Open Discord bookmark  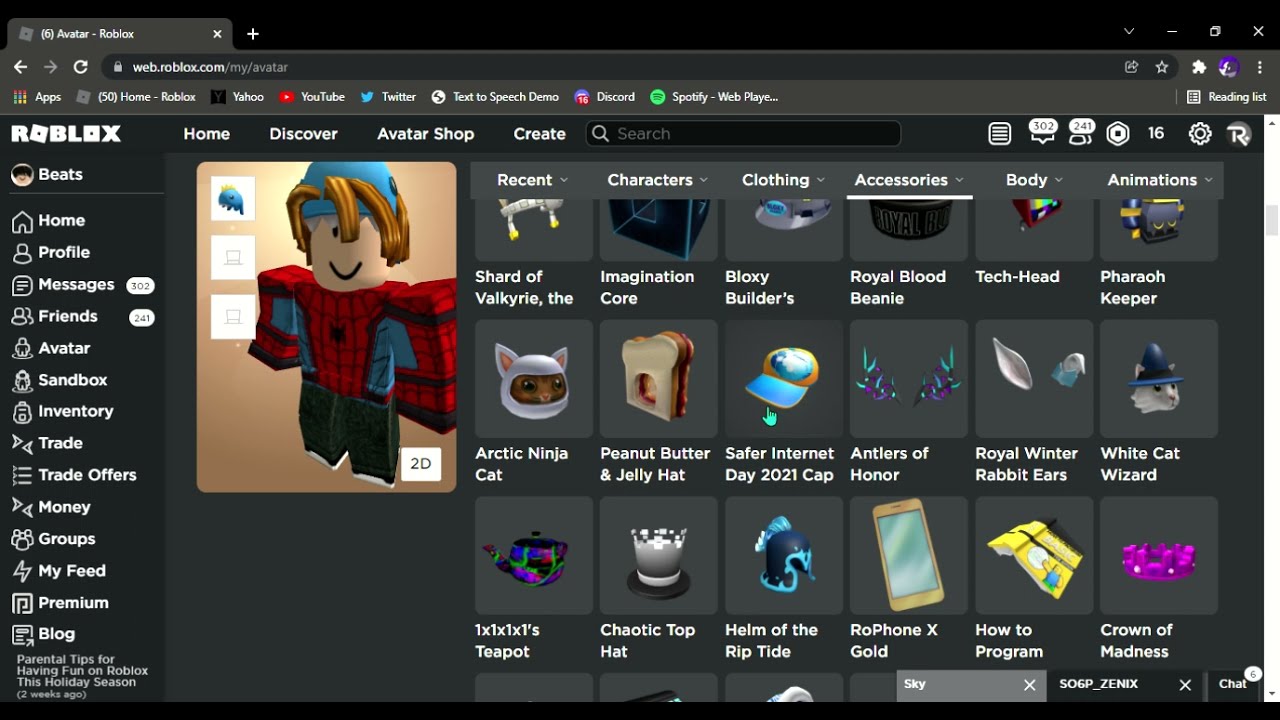click(x=605, y=97)
